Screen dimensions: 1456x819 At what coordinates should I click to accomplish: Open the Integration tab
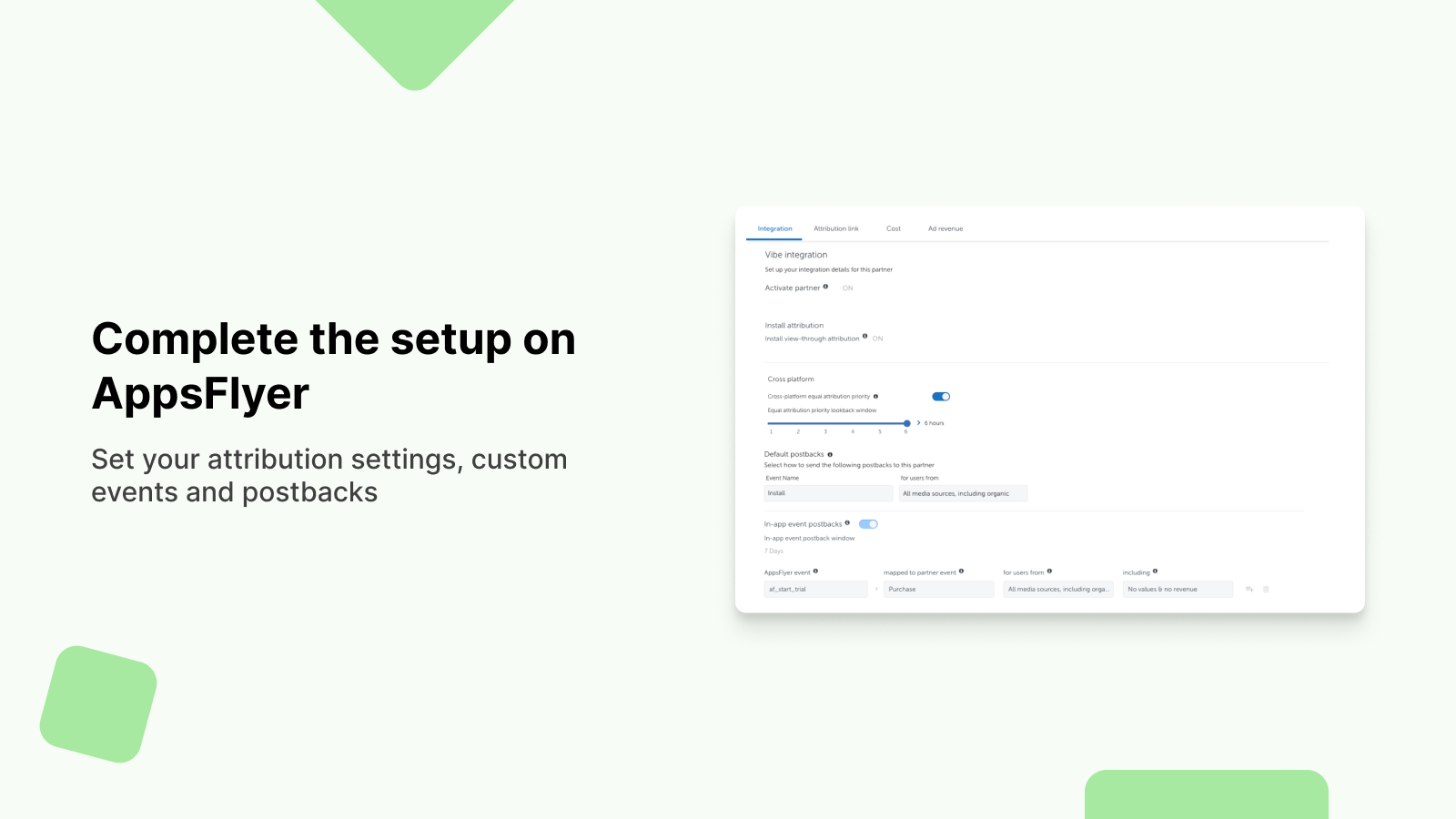(774, 228)
